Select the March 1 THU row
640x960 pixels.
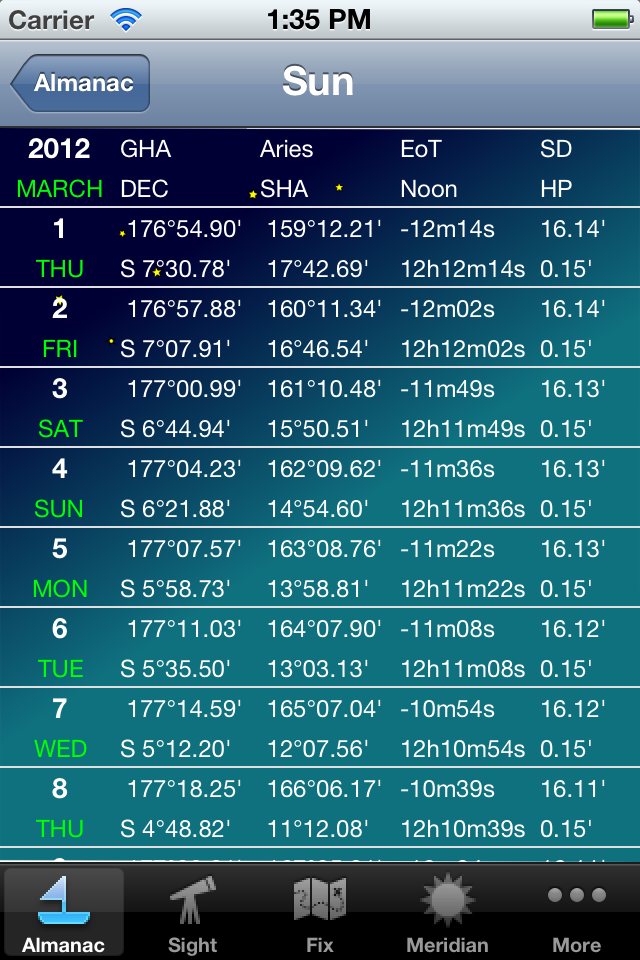(320, 248)
